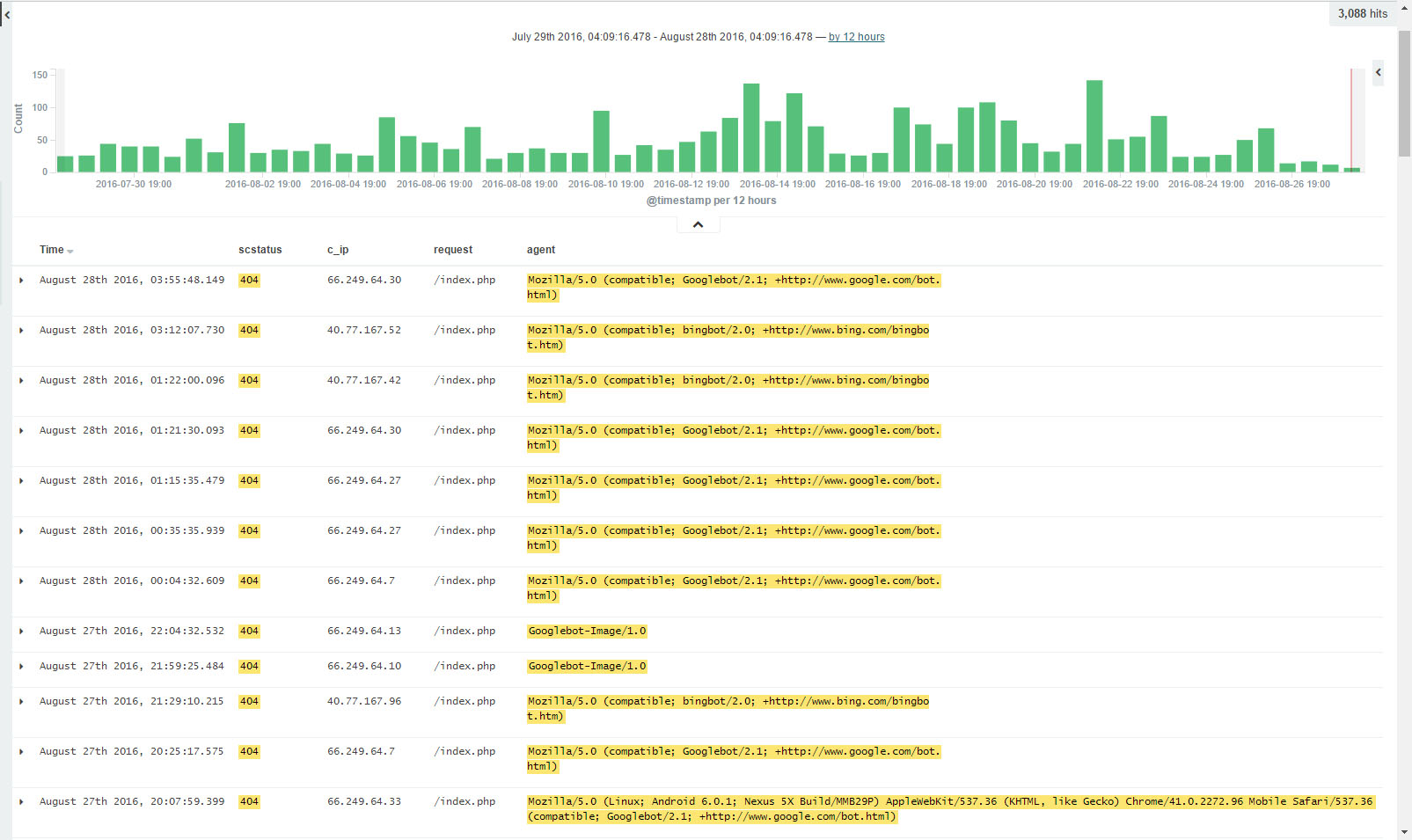Click IP 66.249.64.30 in the 03:55:48.149 row

[364, 280]
